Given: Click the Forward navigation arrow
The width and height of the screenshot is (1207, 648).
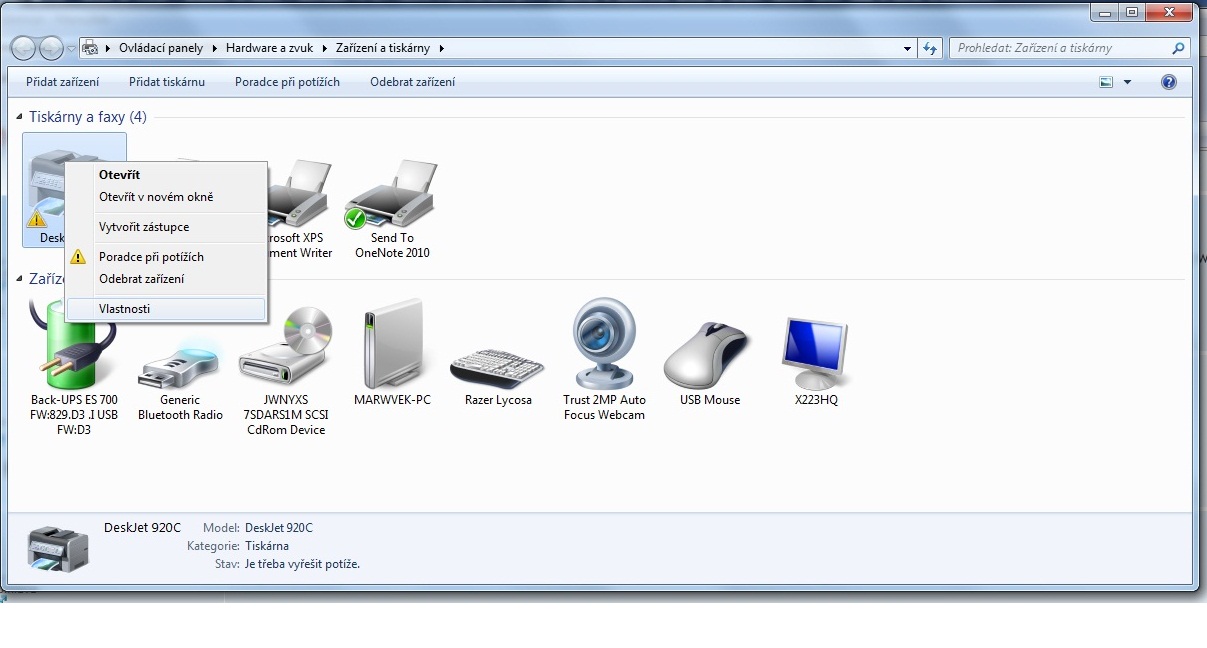Looking at the screenshot, I should (51, 48).
